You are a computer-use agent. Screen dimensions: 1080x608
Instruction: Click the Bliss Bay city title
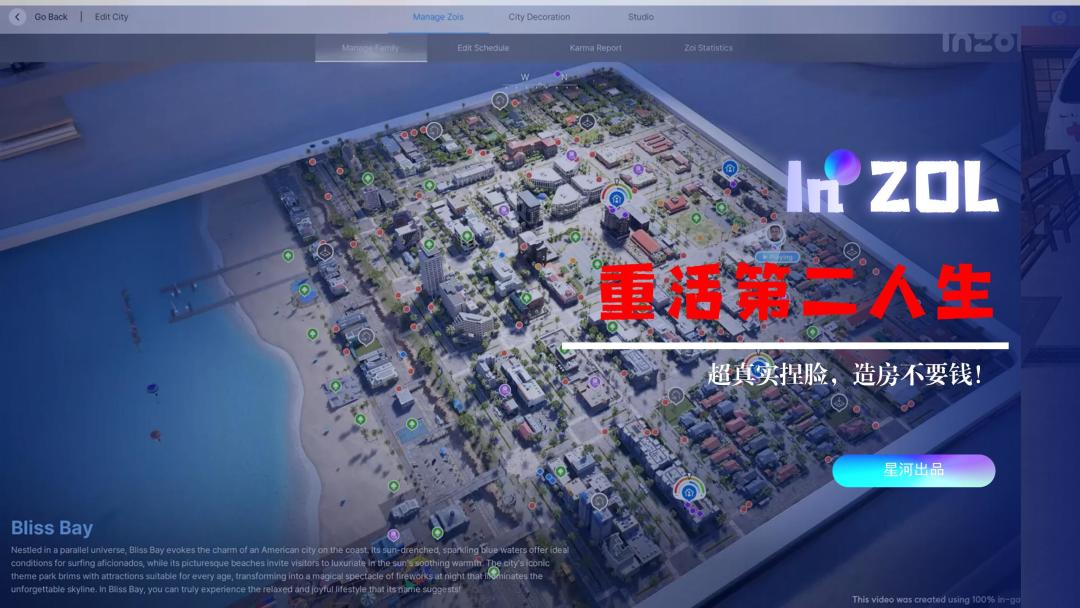click(x=52, y=528)
